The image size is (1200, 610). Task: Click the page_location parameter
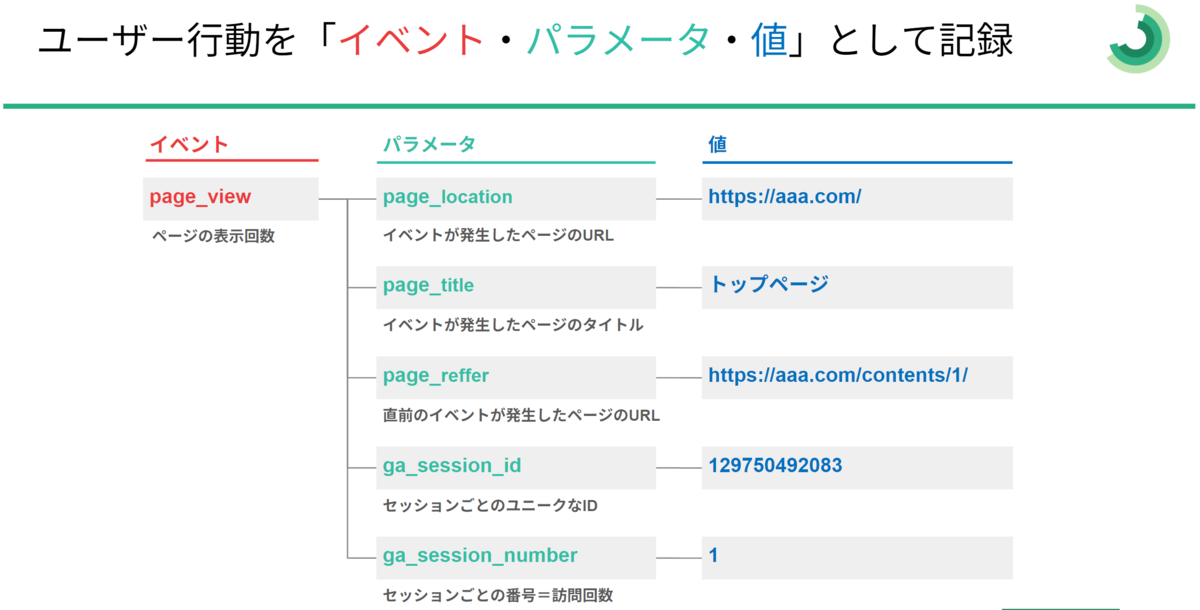(517, 198)
